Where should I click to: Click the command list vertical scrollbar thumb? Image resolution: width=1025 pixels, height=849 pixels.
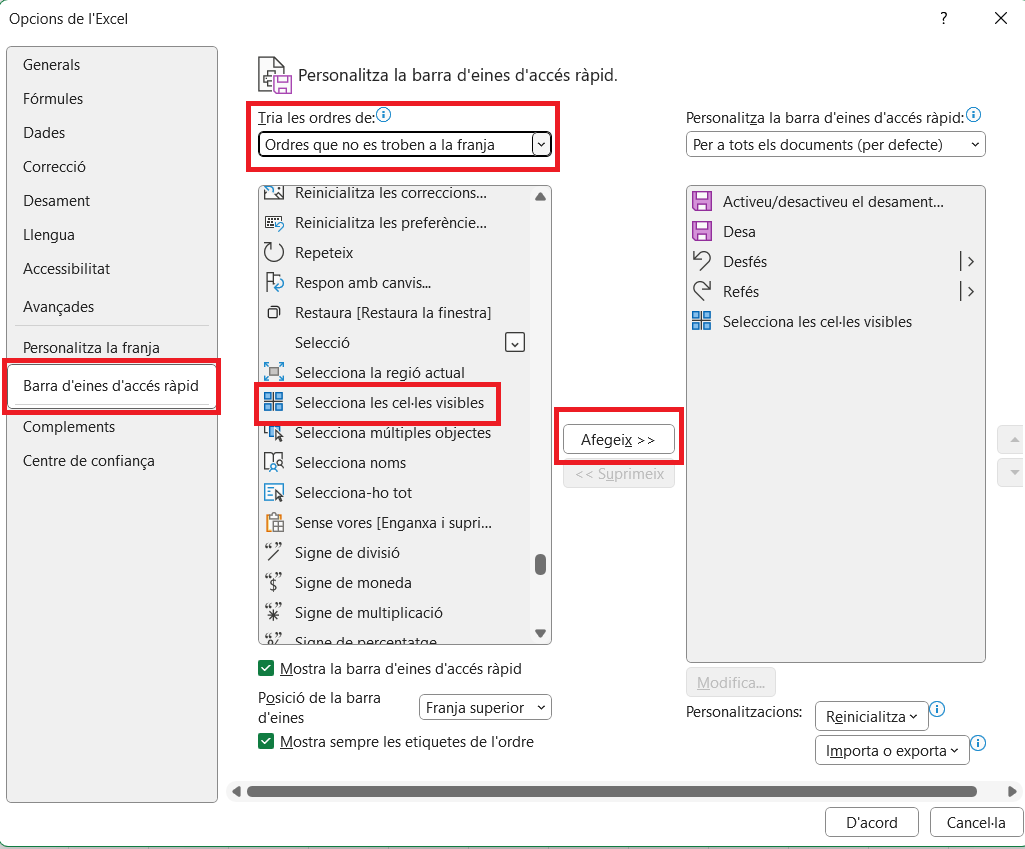(x=540, y=564)
